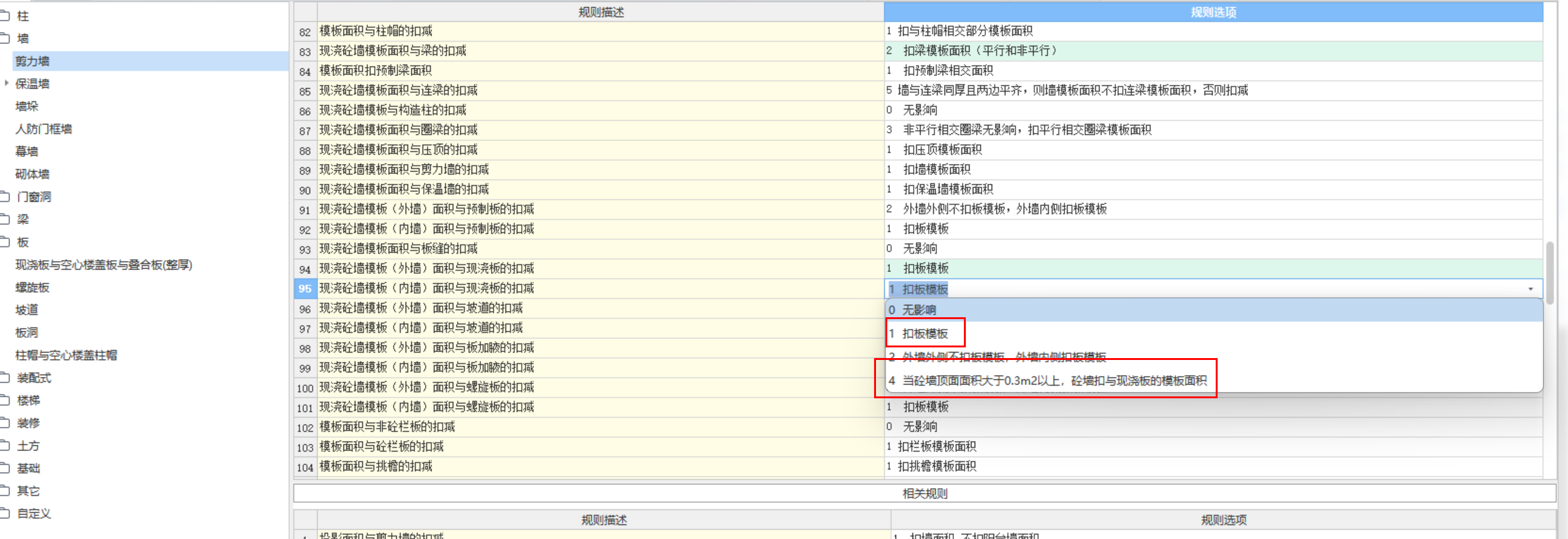This screenshot has width=1568, height=539.
Task: Open the 门窗洞 folder
Action: click(34, 197)
